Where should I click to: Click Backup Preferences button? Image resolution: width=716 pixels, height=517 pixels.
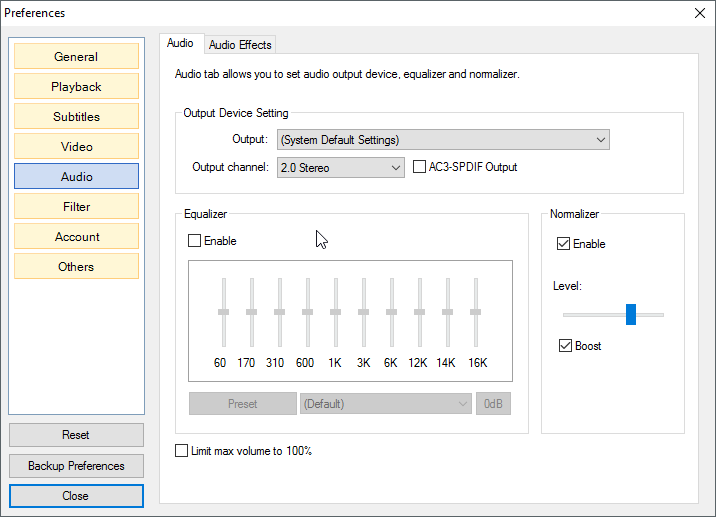pyautogui.click(x=76, y=466)
